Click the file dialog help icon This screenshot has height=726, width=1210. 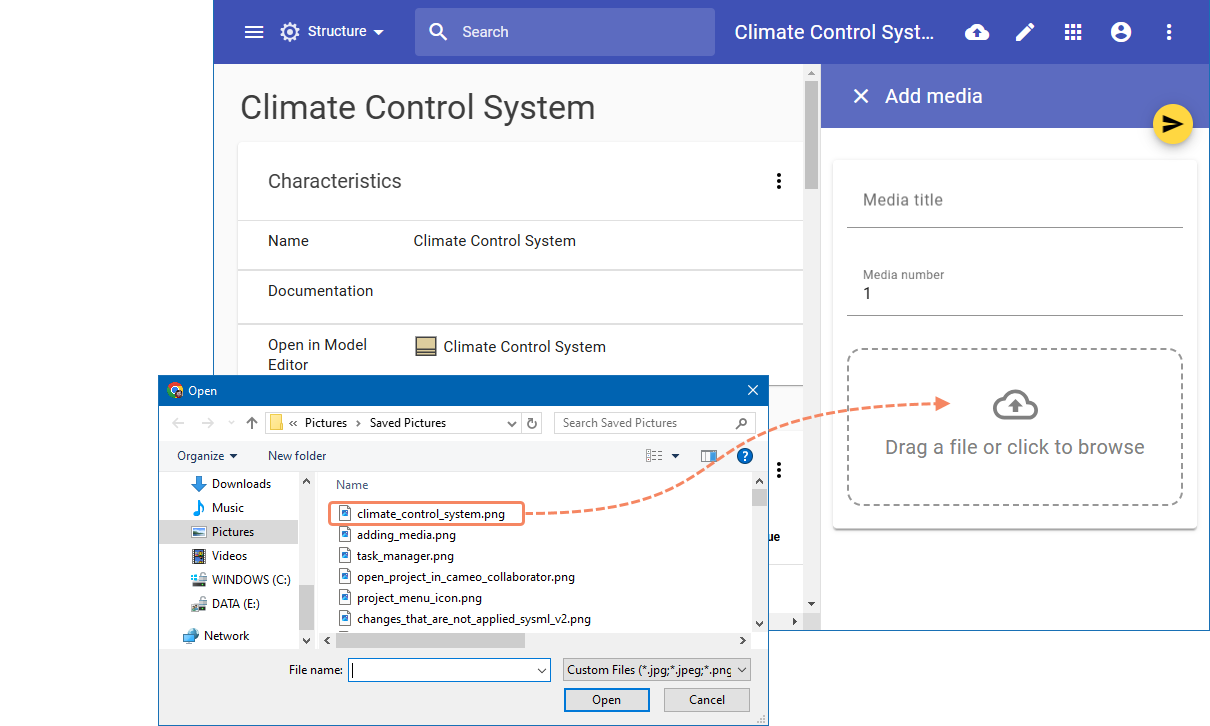click(x=744, y=456)
